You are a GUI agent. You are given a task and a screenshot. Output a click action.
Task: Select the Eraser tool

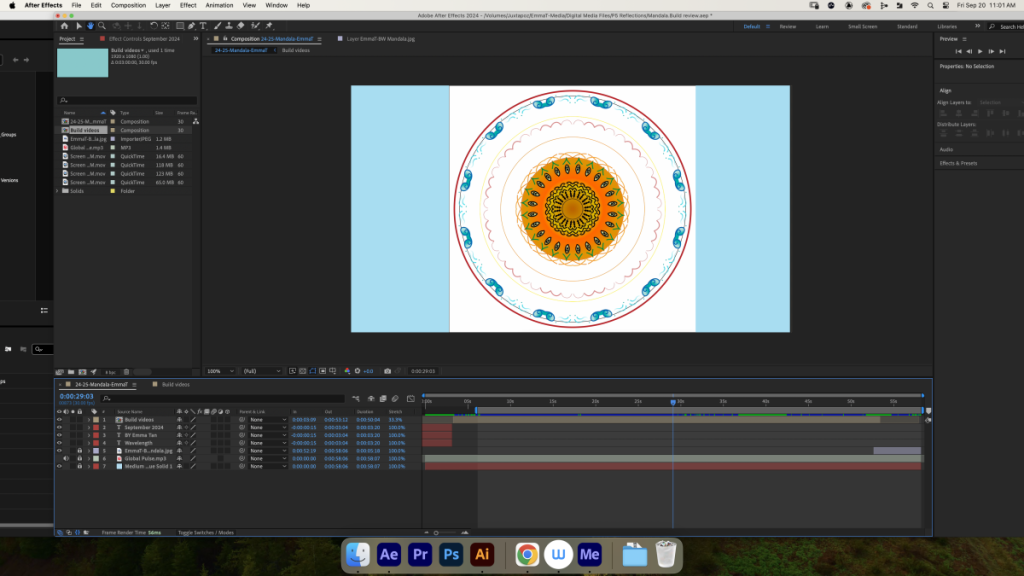pyautogui.click(x=241, y=25)
